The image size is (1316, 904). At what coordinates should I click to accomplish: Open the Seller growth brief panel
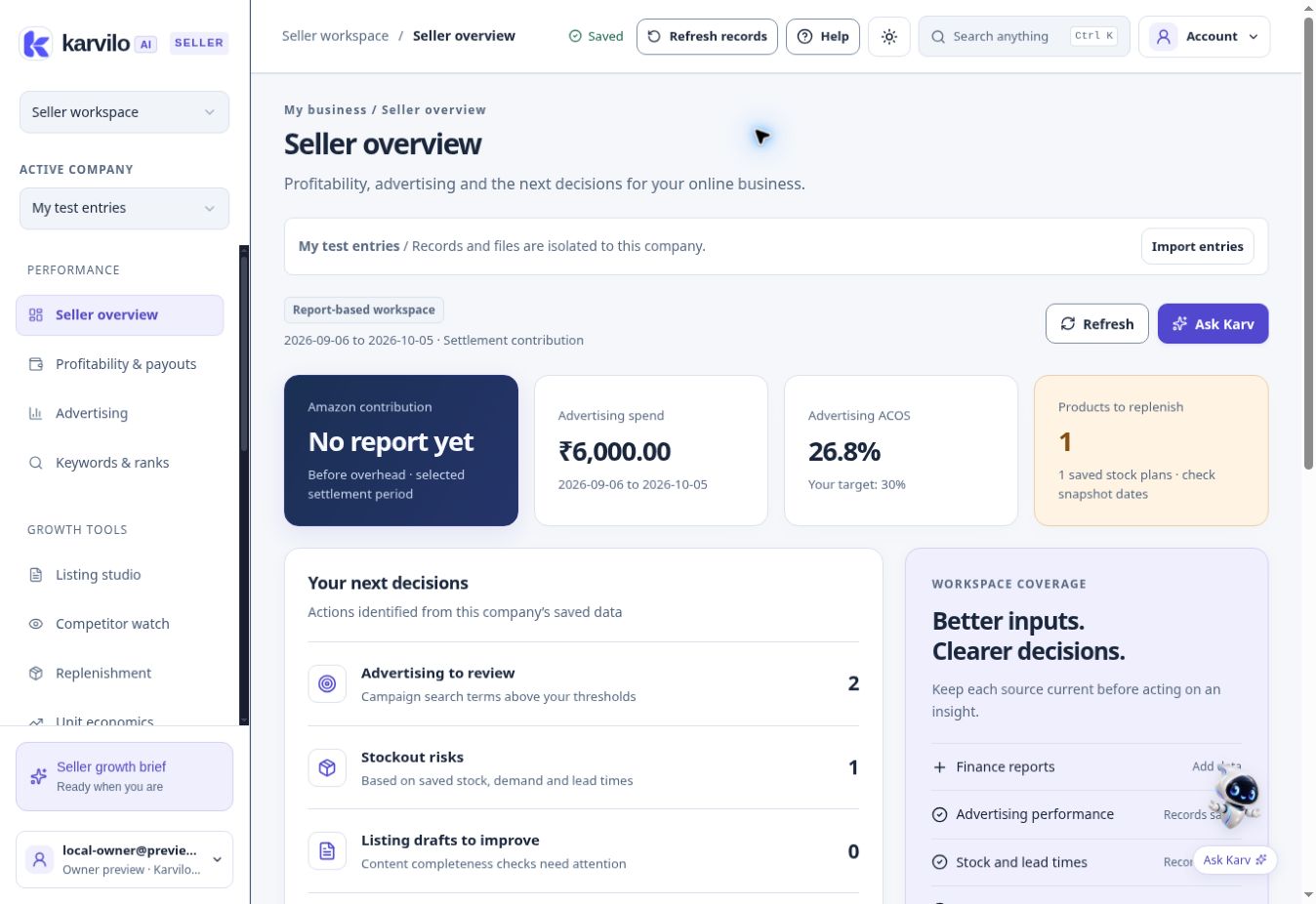124,777
